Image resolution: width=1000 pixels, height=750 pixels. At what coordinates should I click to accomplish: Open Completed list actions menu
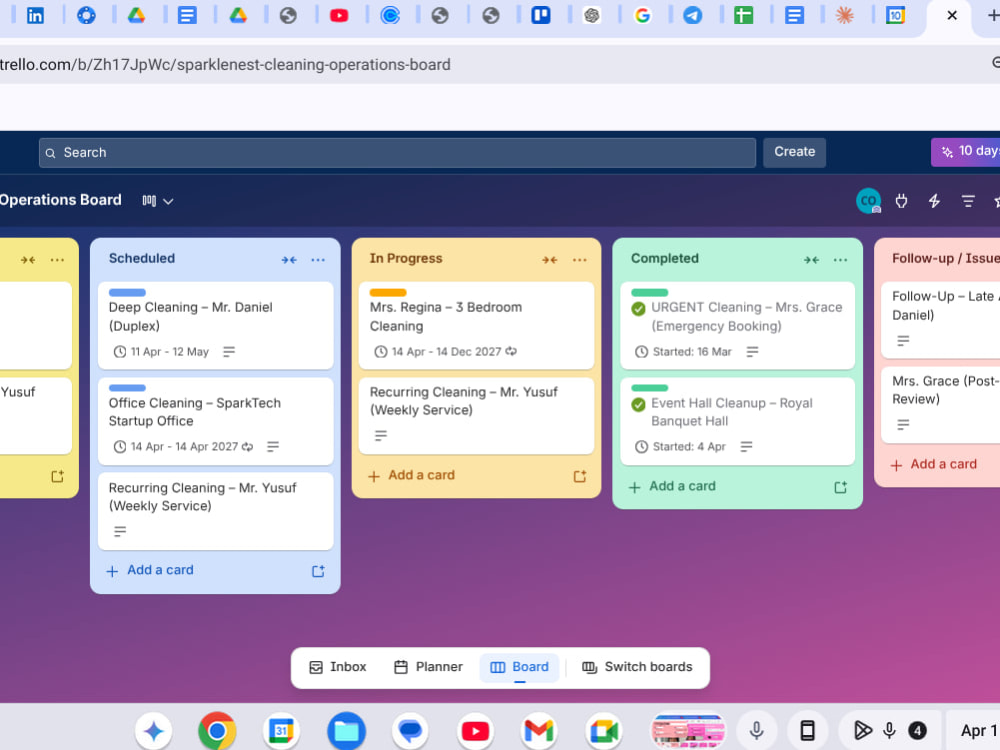coord(840,260)
